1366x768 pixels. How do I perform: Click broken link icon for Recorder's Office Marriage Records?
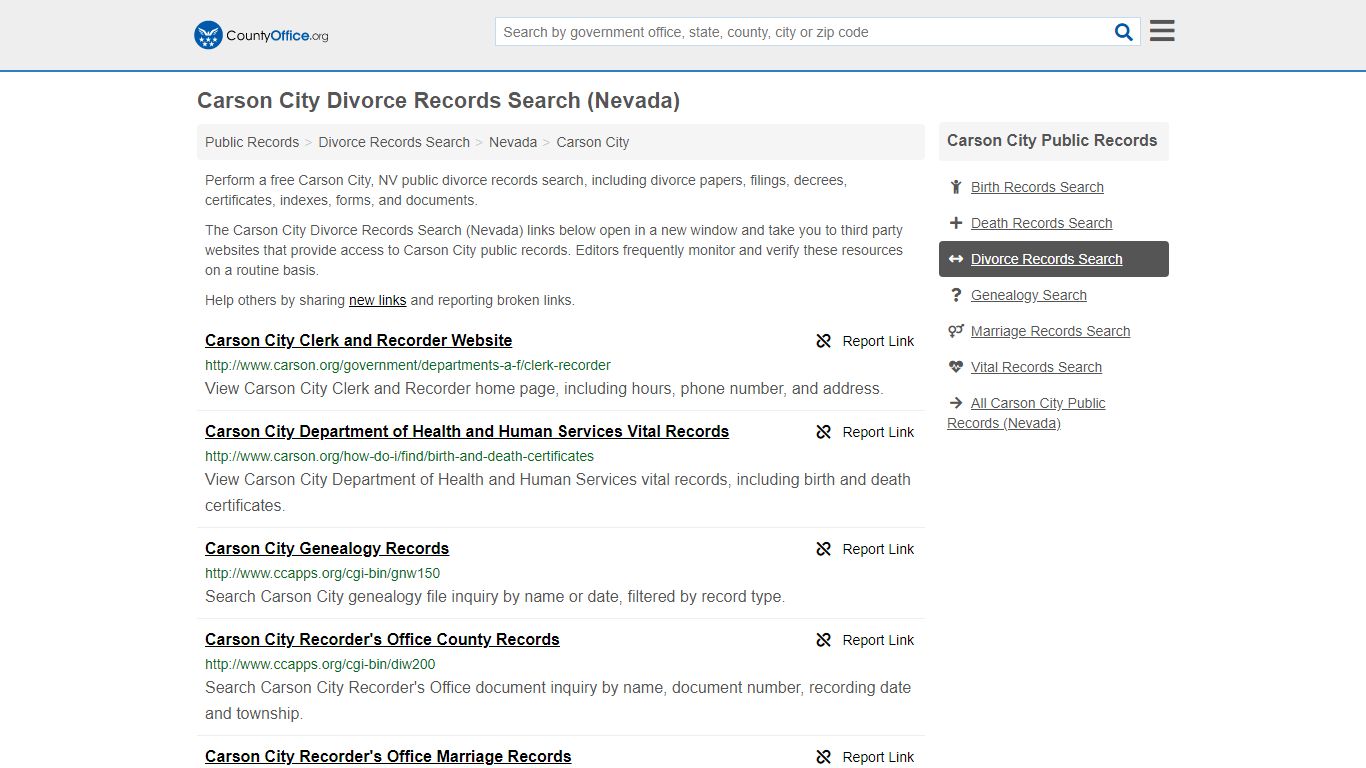pyautogui.click(x=824, y=757)
